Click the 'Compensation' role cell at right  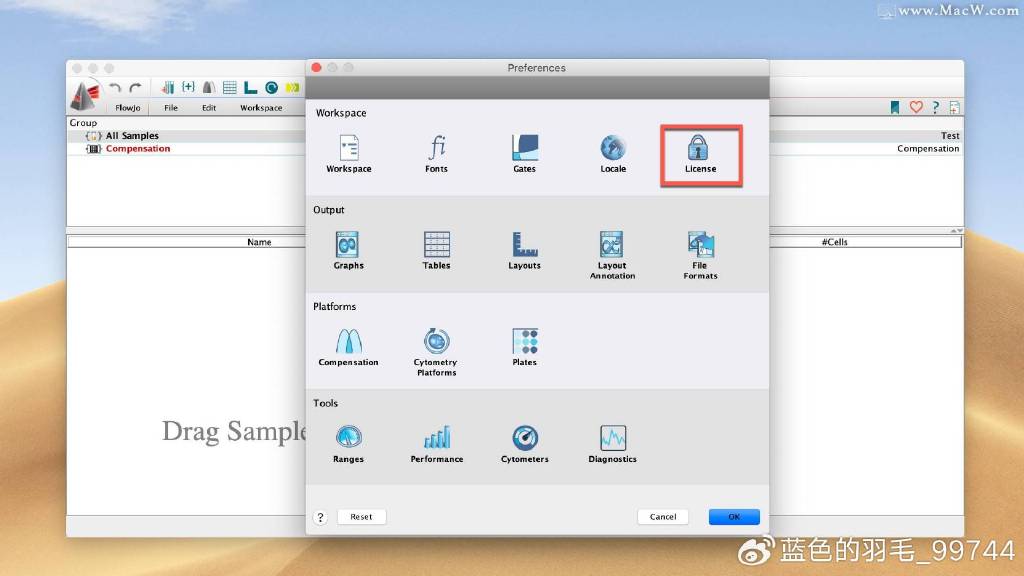coord(928,149)
